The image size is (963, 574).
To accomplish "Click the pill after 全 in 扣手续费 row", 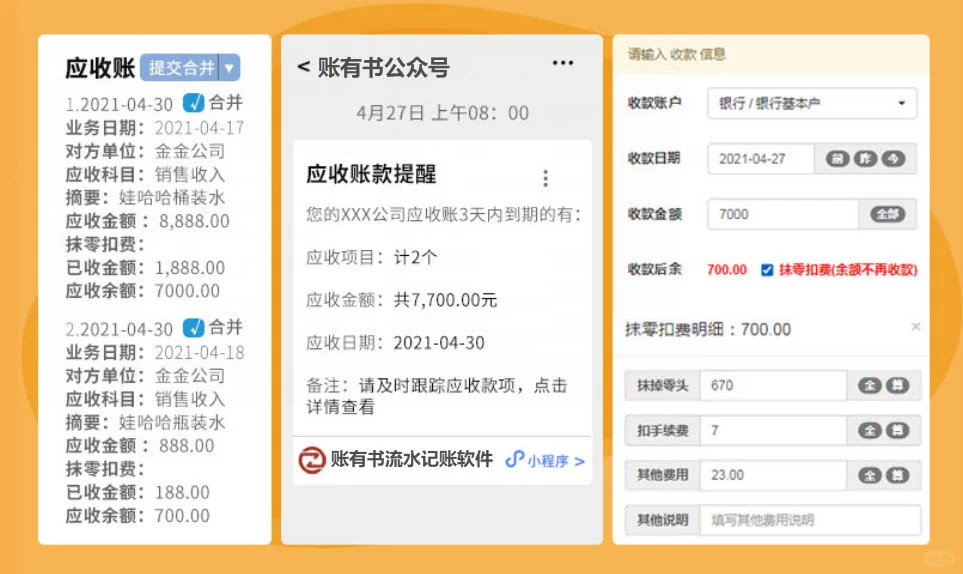I will tap(897, 430).
